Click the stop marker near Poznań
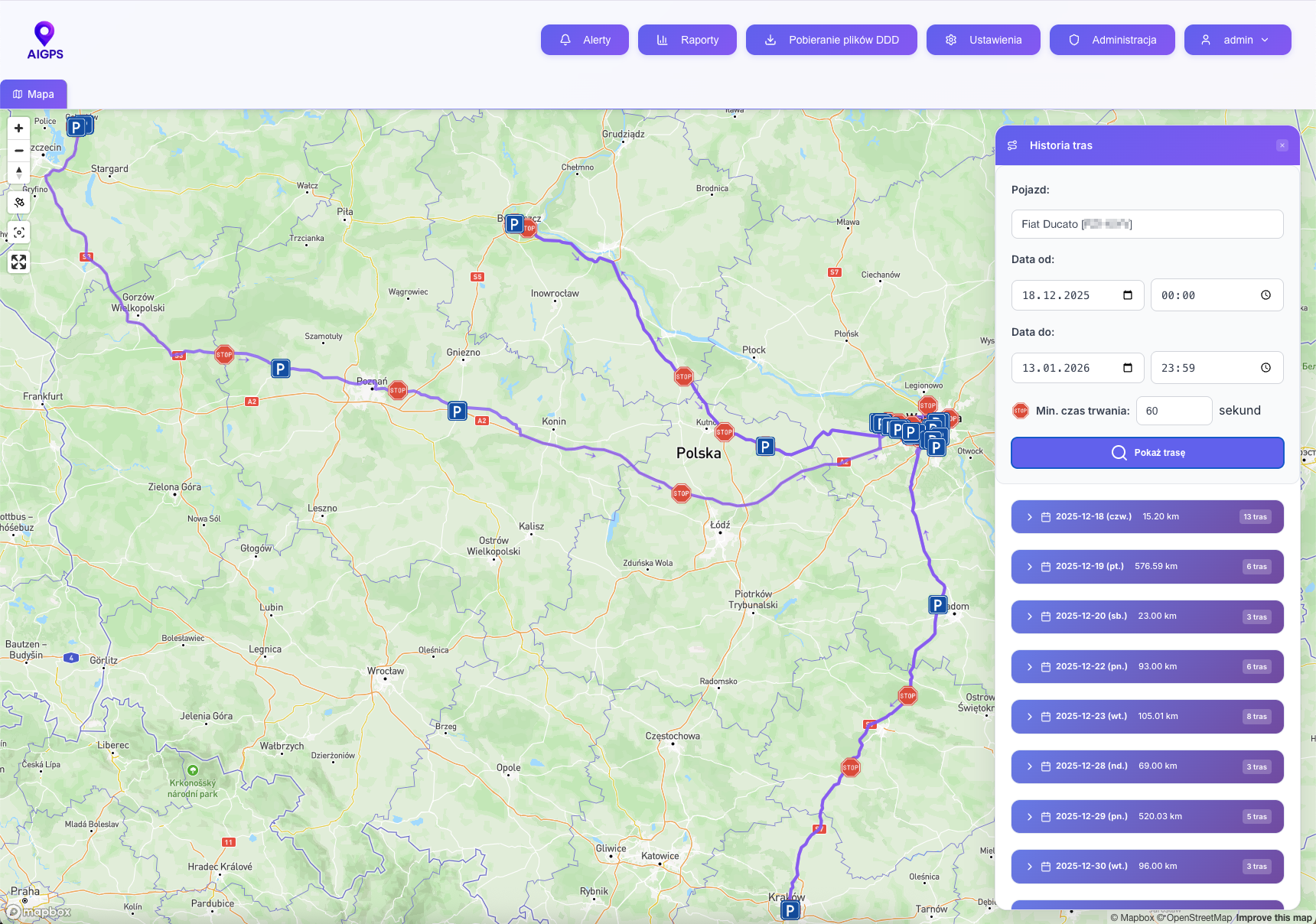Image resolution: width=1316 pixels, height=924 pixels. (398, 391)
